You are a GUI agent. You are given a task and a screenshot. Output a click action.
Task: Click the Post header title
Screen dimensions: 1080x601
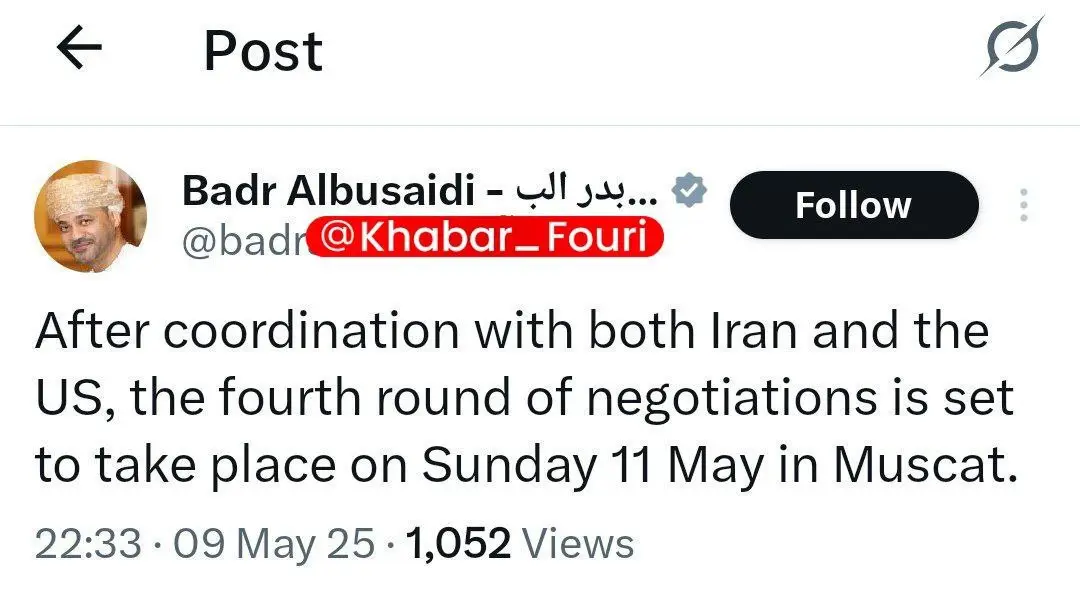tap(263, 51)
